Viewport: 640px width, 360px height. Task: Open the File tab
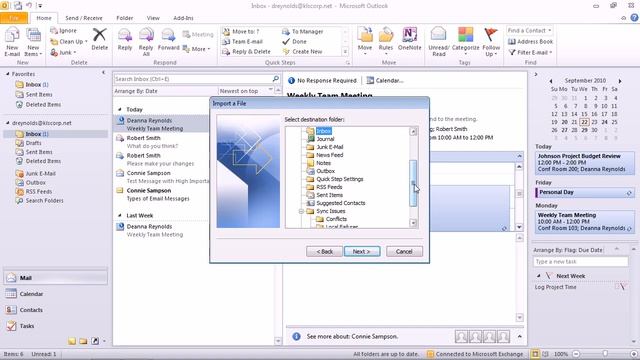tap(14, 18)
